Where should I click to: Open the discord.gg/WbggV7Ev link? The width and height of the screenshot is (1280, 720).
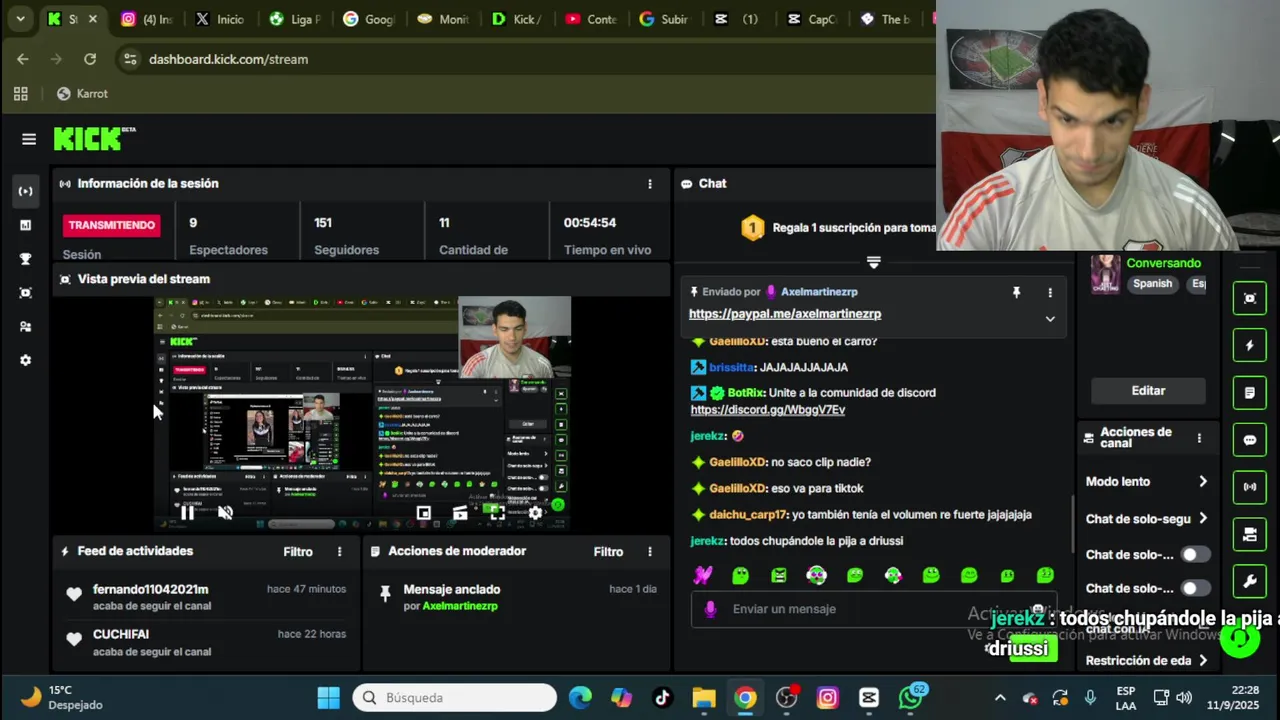pyautogui.click(x=768, y=410)
